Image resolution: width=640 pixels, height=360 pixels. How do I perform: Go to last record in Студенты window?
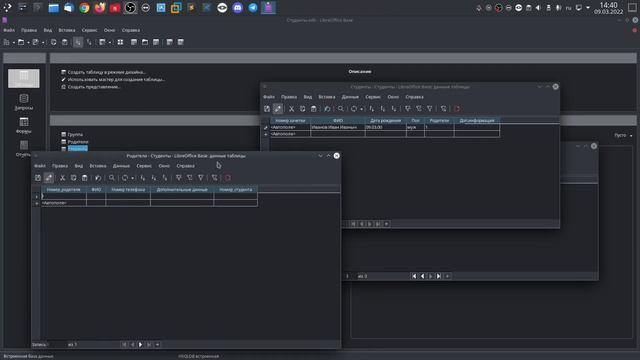[378, 224]
